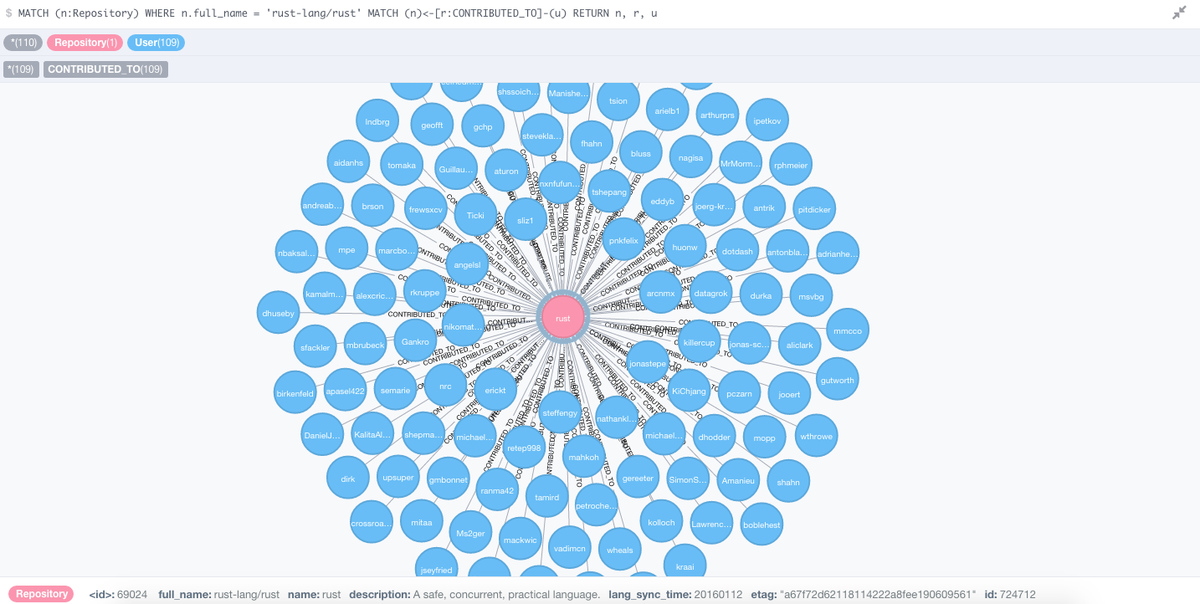This screenshot has height=604, width=1200.
Task: Select the central rust repository node
Action: (562, 318)
